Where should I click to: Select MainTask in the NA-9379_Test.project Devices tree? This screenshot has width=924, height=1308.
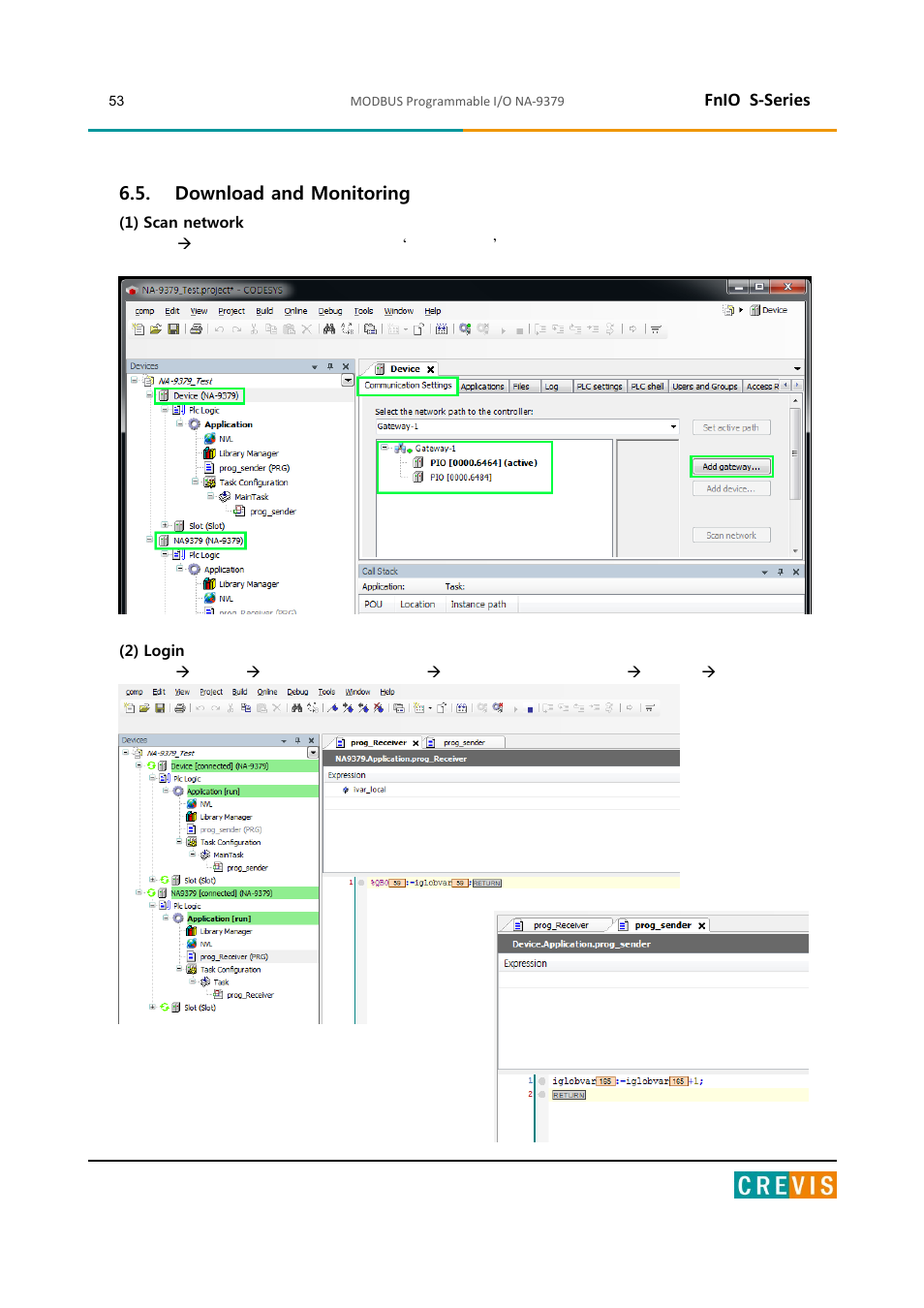pos(251,497)
